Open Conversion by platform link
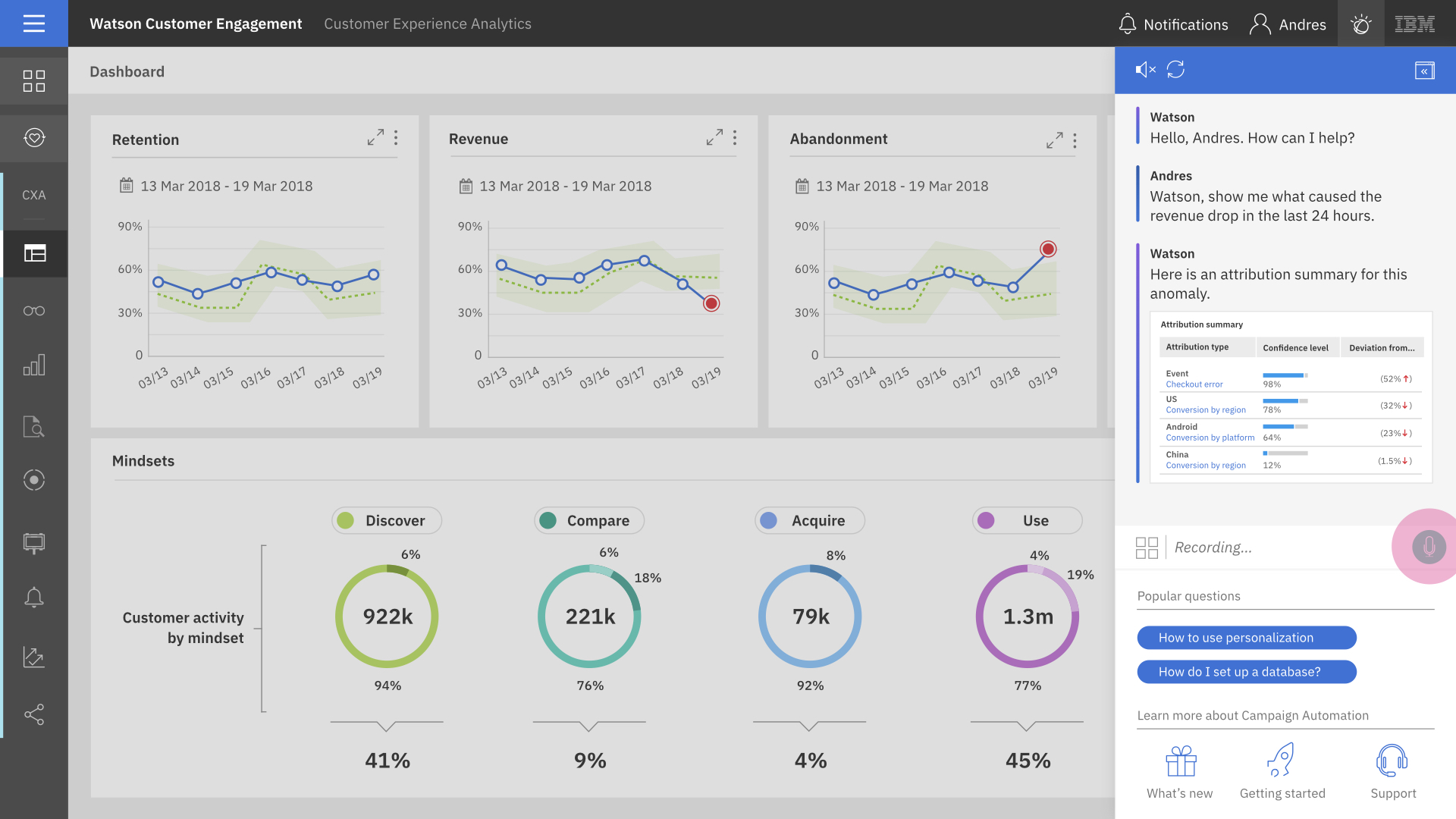1456x819 pixels. [1210, 438]
